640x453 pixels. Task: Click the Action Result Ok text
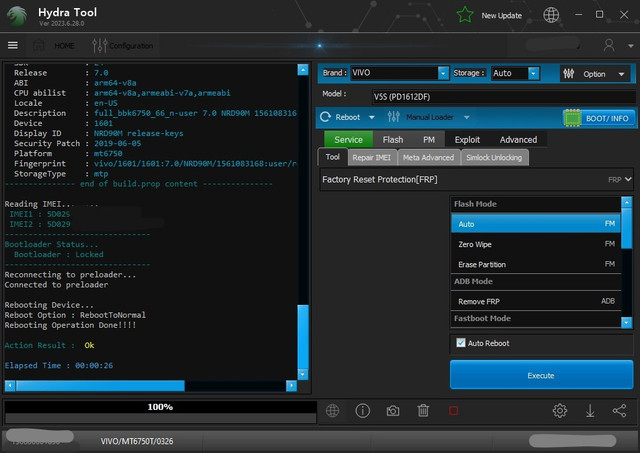coord(49,345)
